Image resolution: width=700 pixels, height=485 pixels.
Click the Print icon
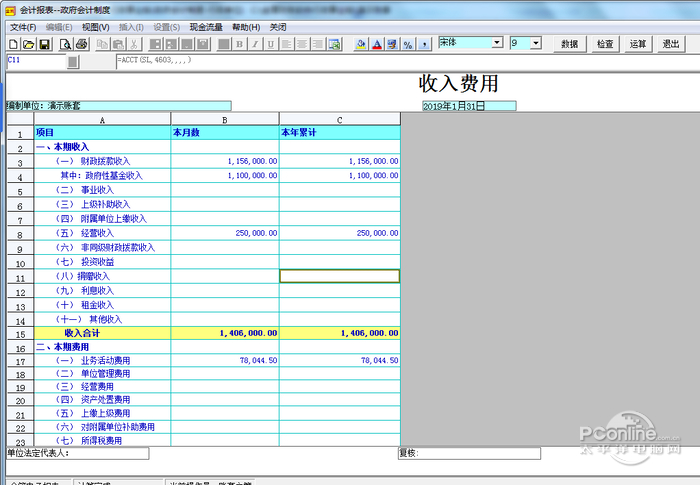pos(82,44)
